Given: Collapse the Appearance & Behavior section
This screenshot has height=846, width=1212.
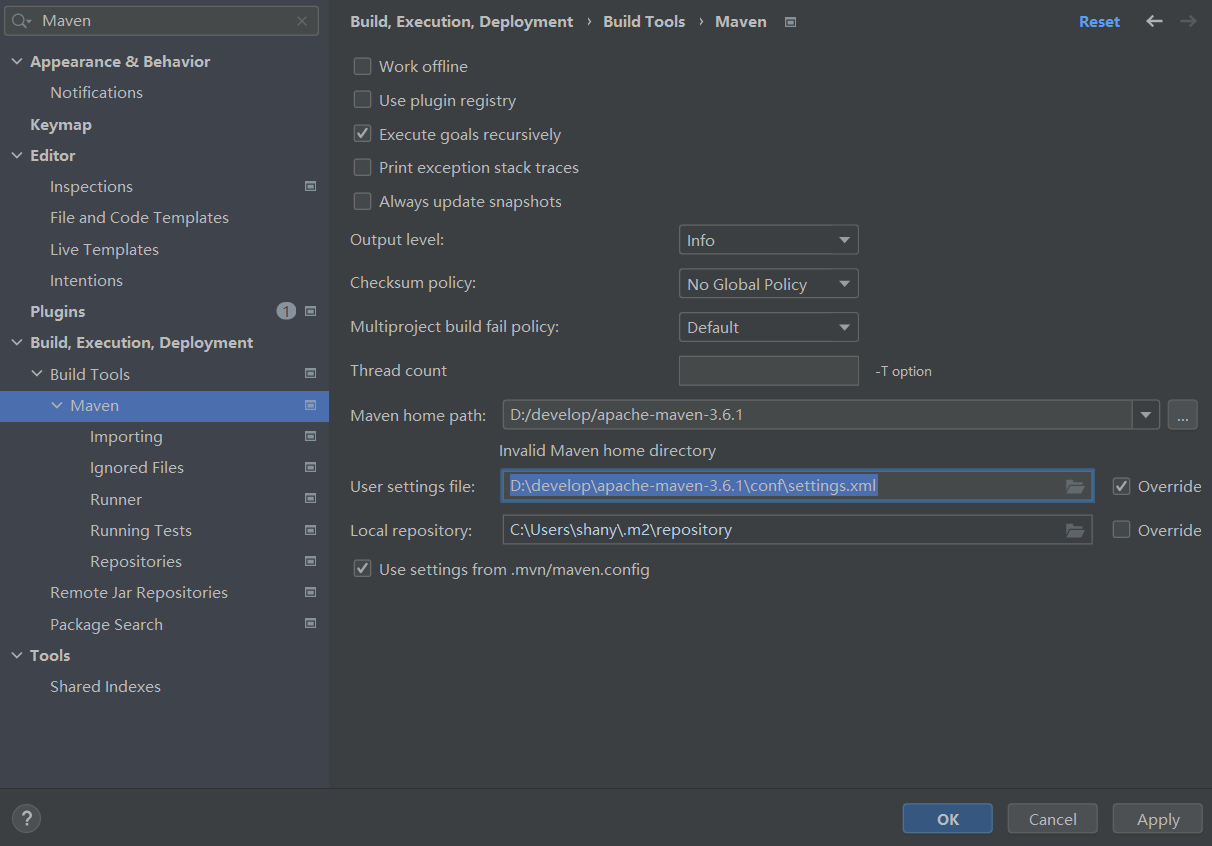Looking at the screenshot, I should (16, 61).
